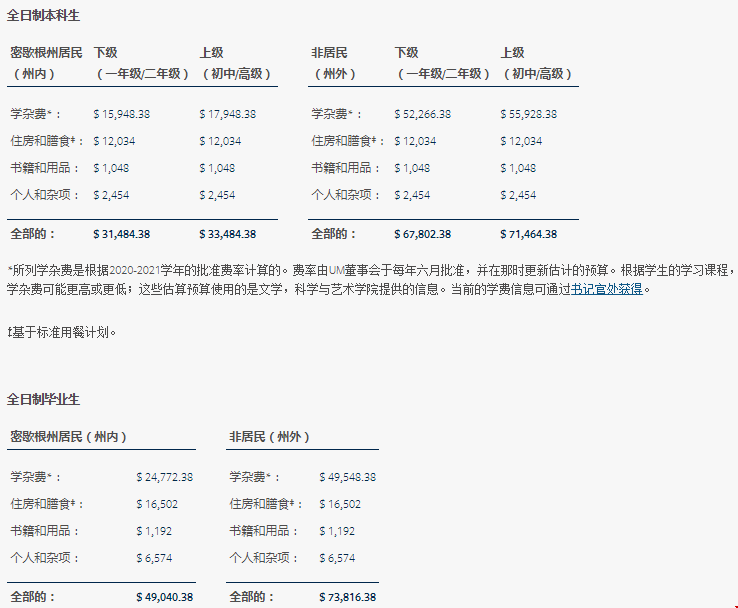Select graduate in-state tuition $24,772.38
Viewport: 738px width, 608px height.
164,478
